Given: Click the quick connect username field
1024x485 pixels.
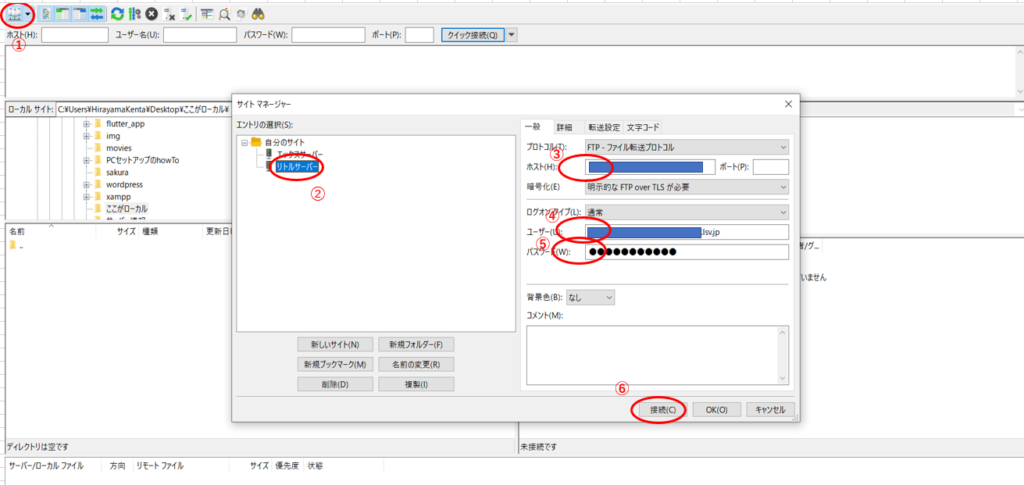Looking at the screenshot, I should (x=200, y=35).
